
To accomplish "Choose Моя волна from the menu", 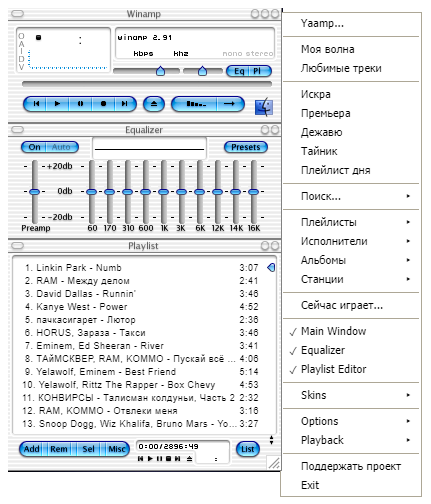I will click(x=351, y=49).
